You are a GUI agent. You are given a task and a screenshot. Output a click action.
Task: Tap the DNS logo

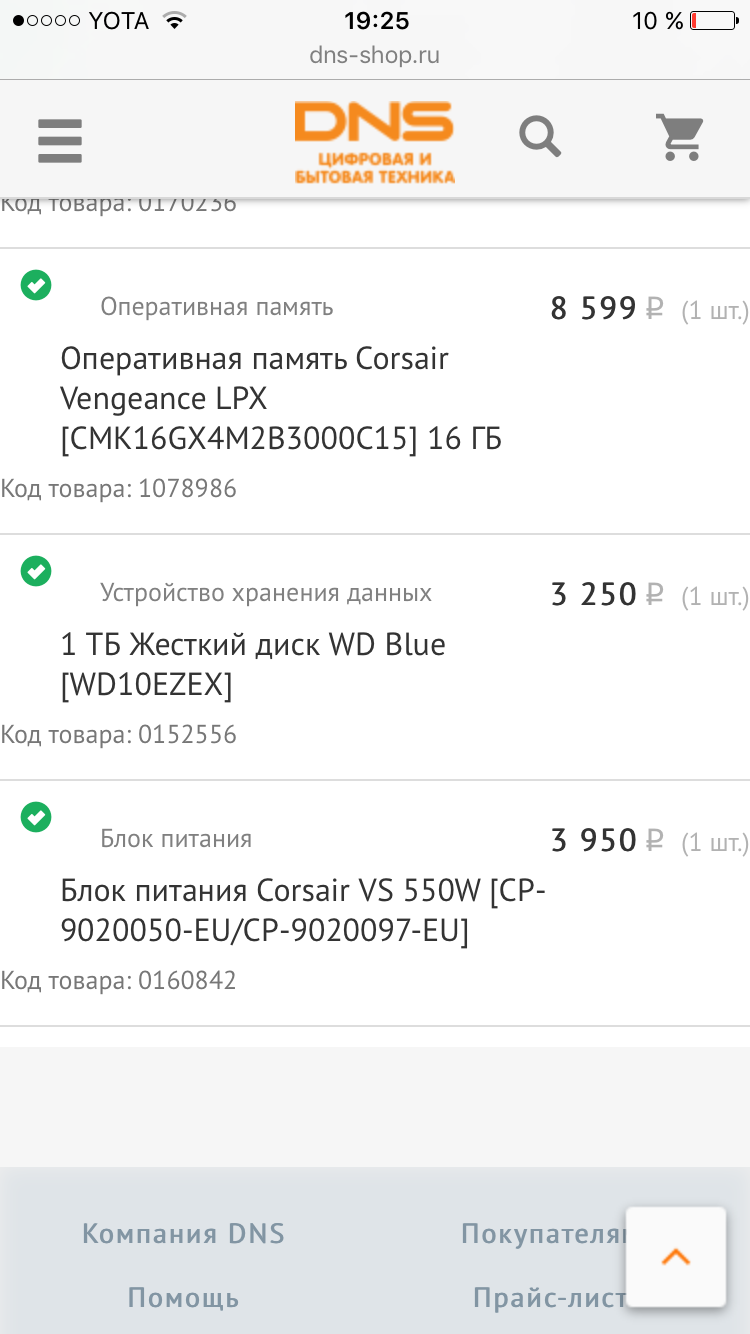(x=374, y=142)
